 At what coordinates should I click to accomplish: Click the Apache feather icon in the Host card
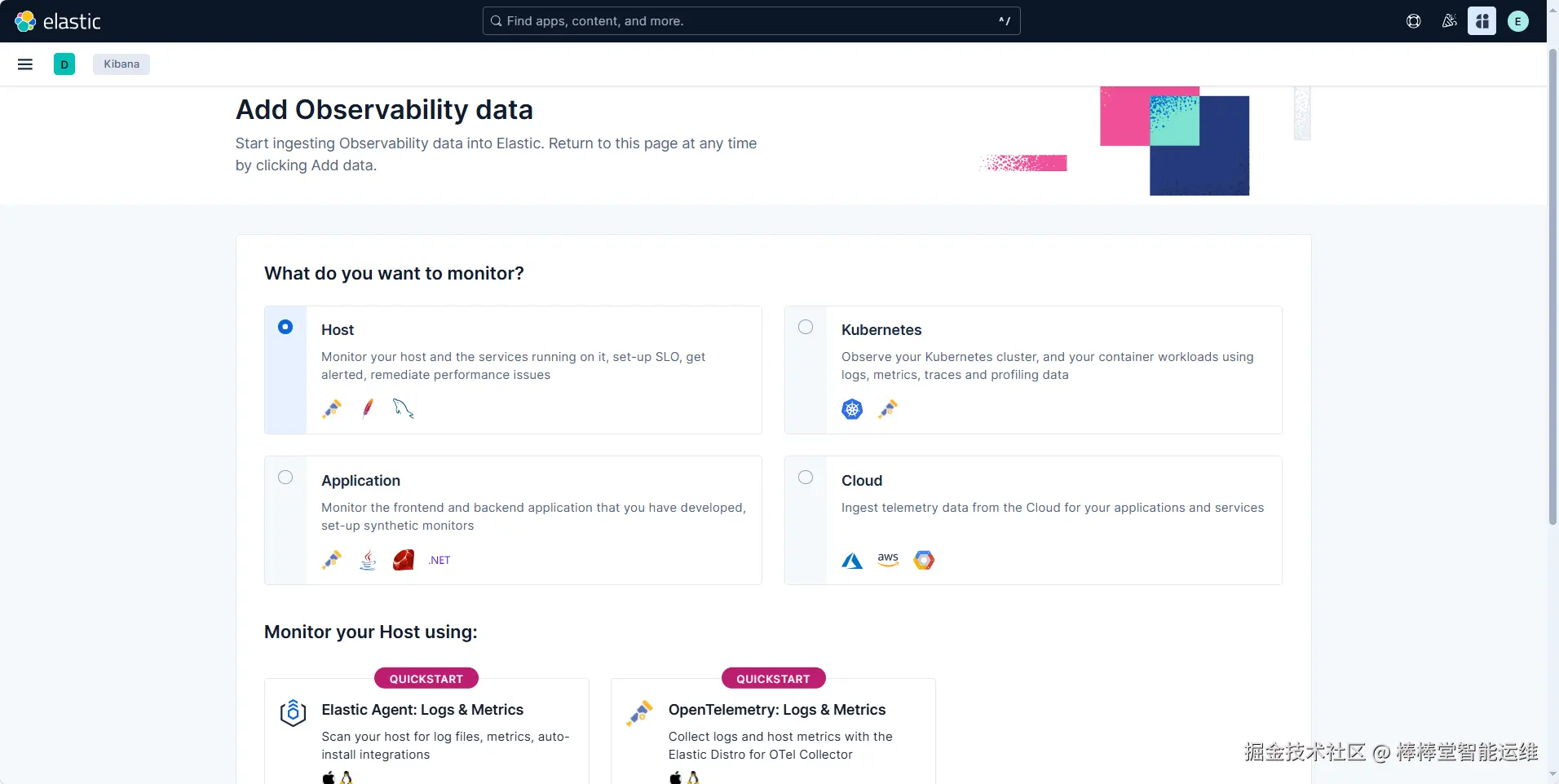(368, 408)
